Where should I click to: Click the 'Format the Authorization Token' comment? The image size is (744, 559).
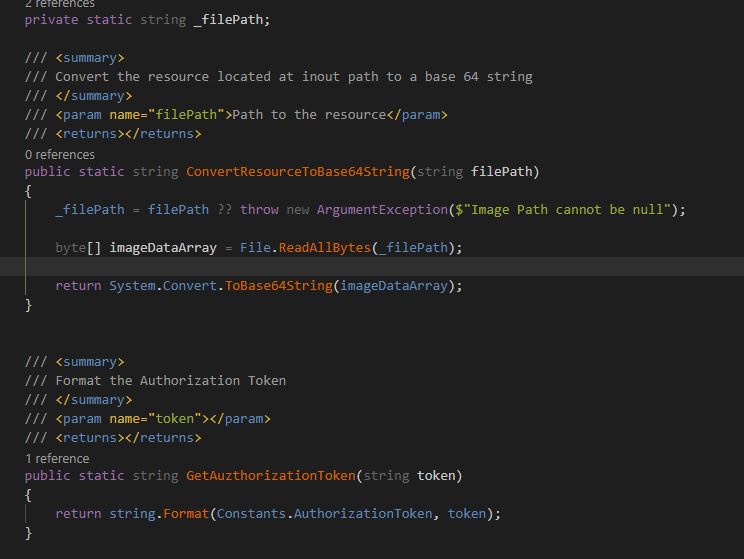click(x=170, y=381)
